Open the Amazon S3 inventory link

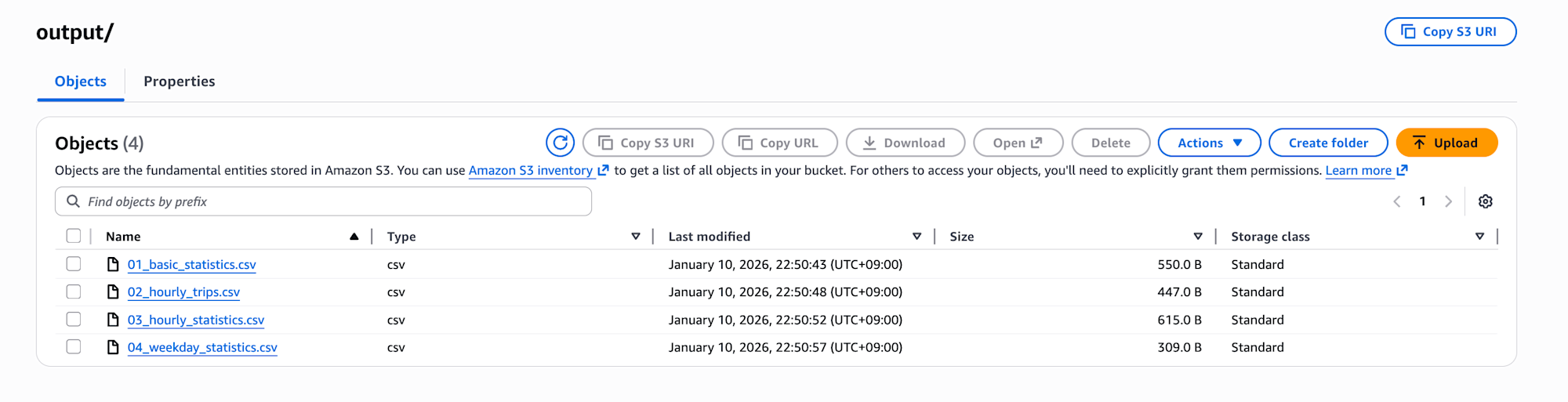click(x=531, y=171)
